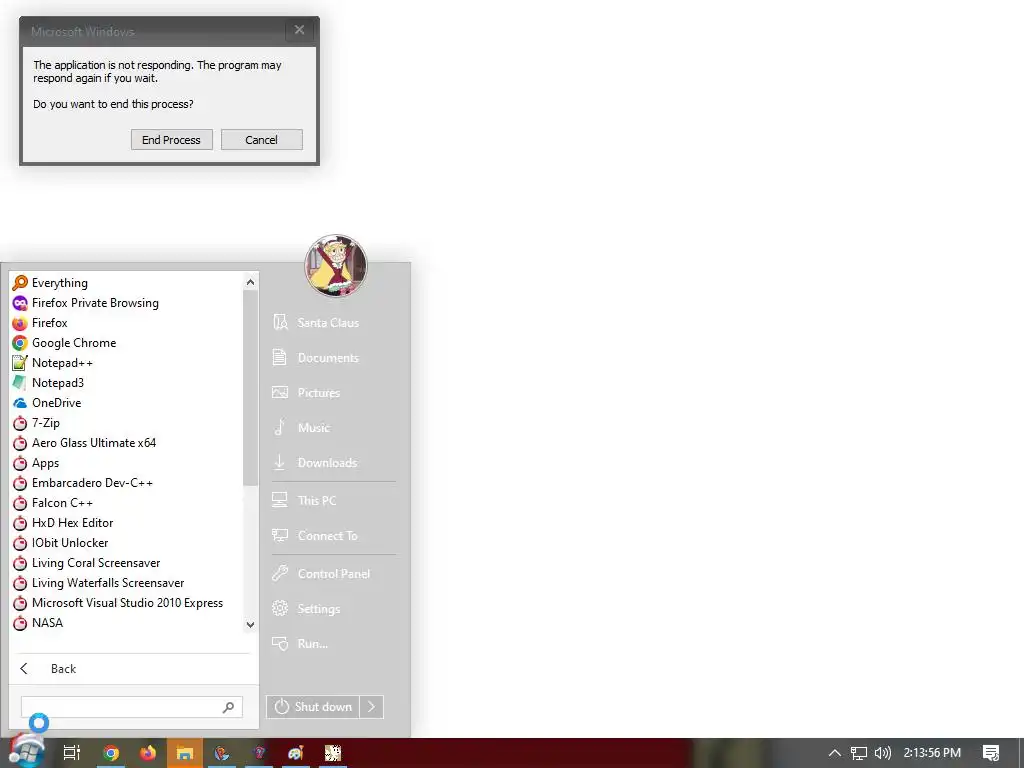Expand the HxD Hex Editor folder
The height and width of the screenshot is (768, 1024).
pos(127,523)
